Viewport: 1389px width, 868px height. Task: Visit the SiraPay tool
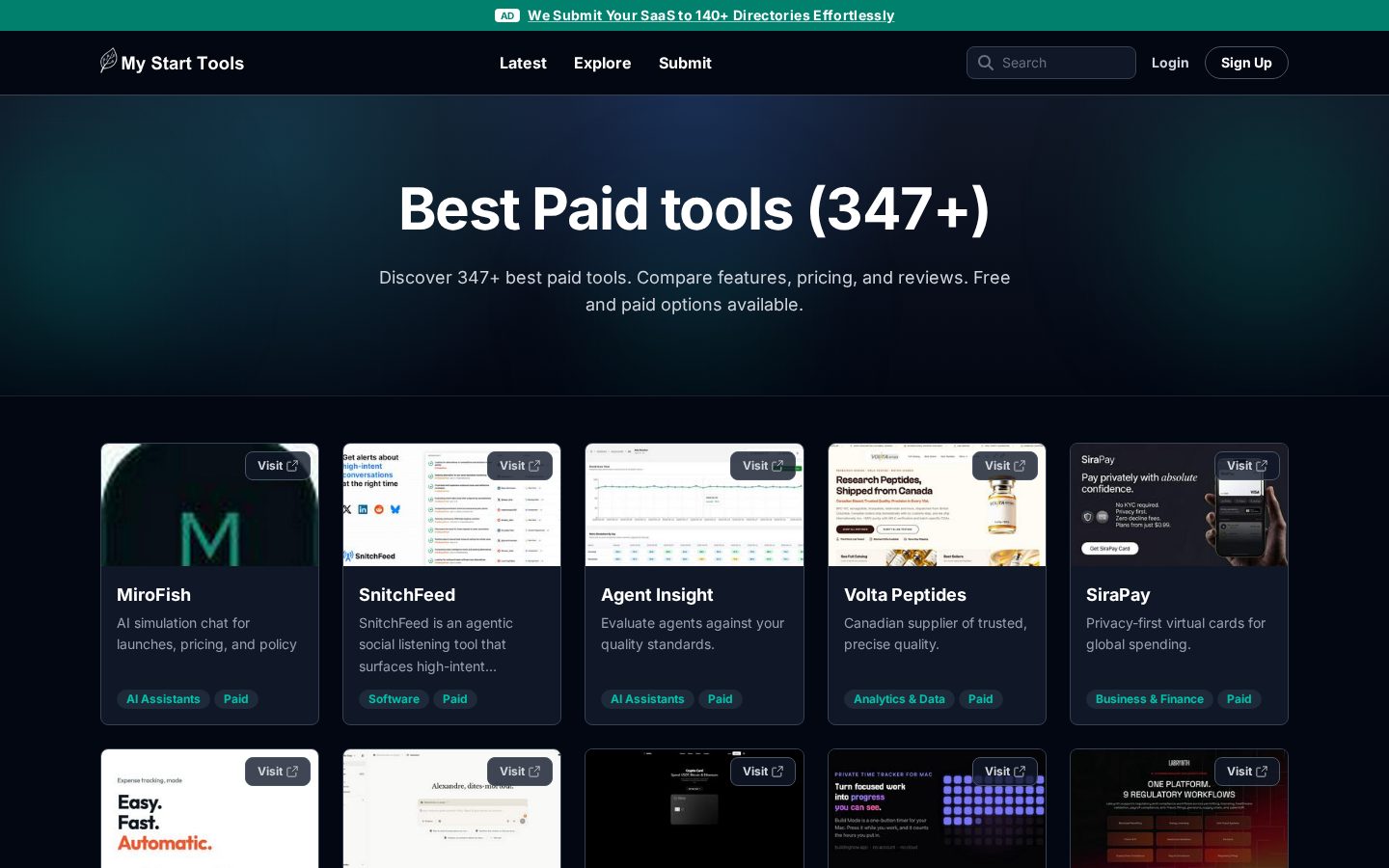pos(1247,466)
